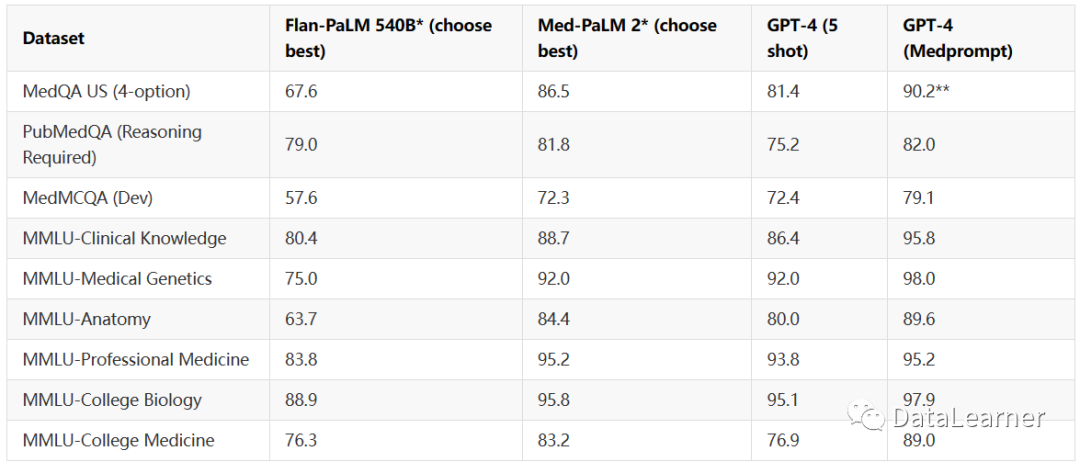The height and width of the screenshot is (462, 1080).
Task: Click the Flan-PaLM 540B column header
Action: click(x=388, y=38)
